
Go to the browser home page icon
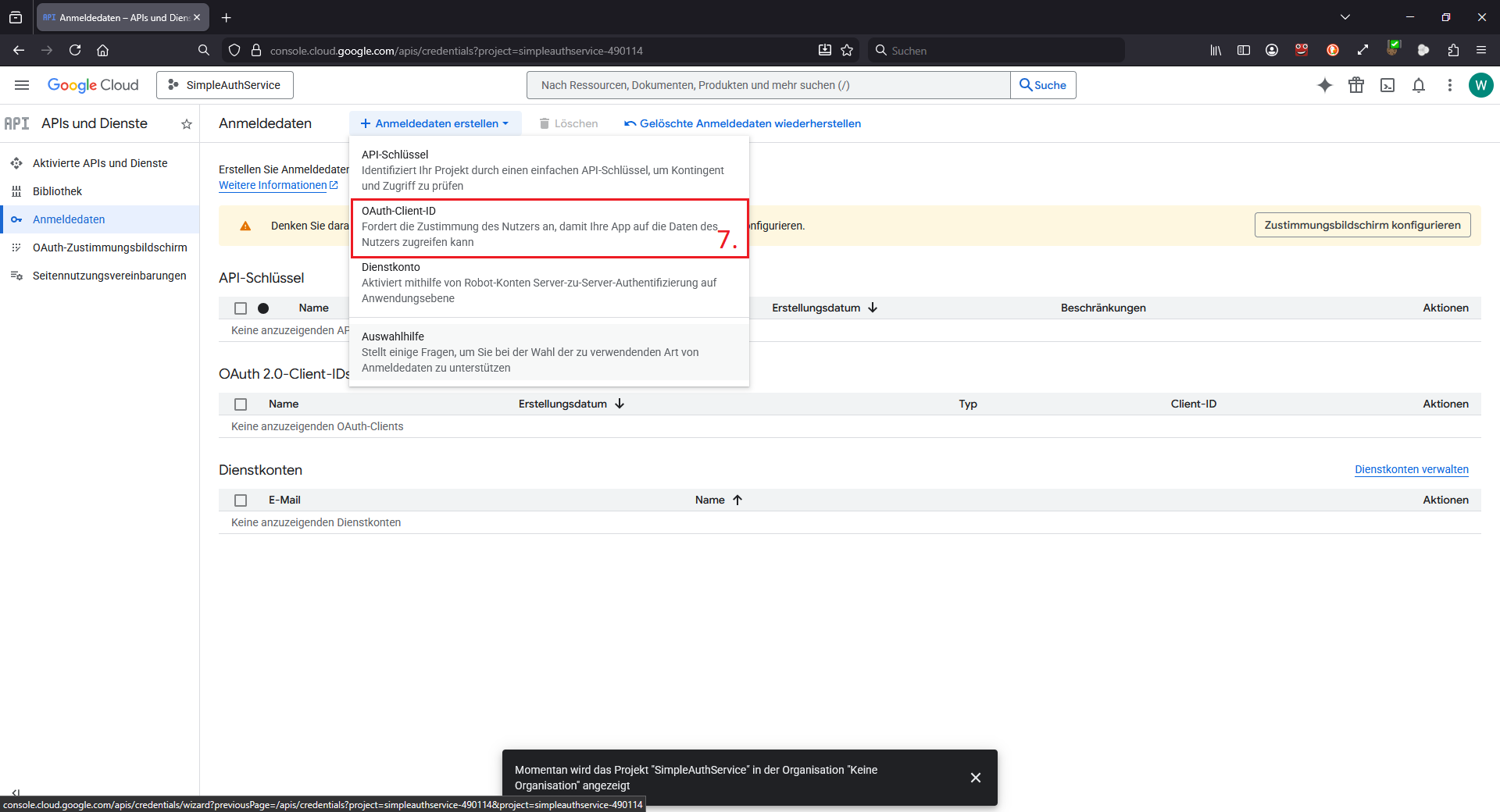102,50
